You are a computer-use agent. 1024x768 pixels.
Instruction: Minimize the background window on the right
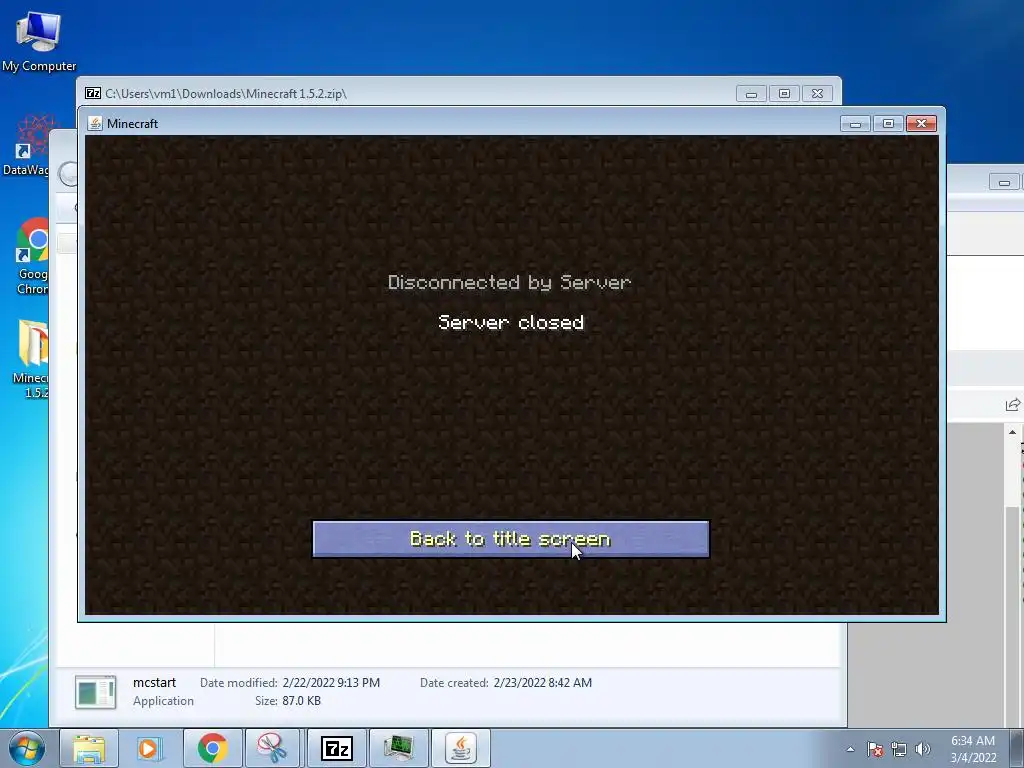coord(1004,182)
